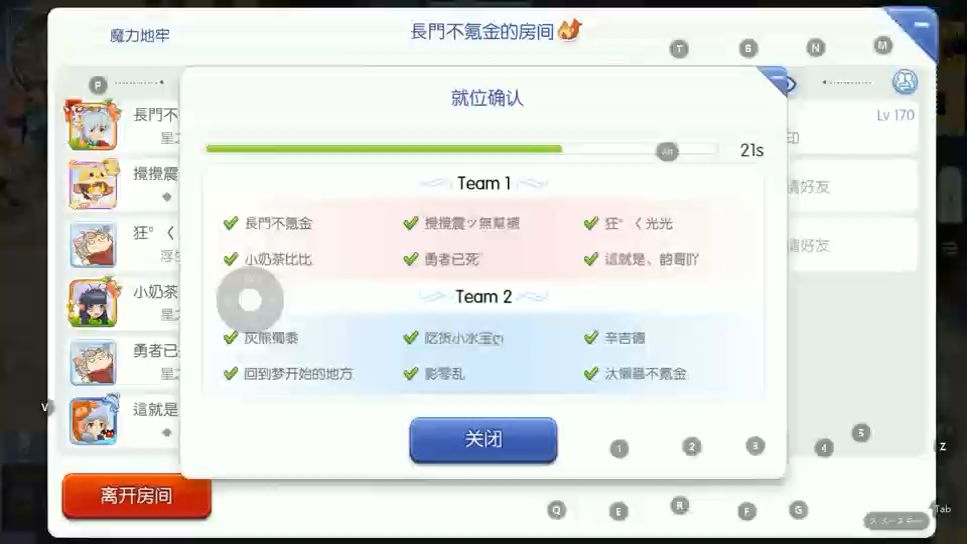Viewport: 967px width, 544px height.
Task: Tap the Q key overlay icon
Action: [x=556, y=510]
